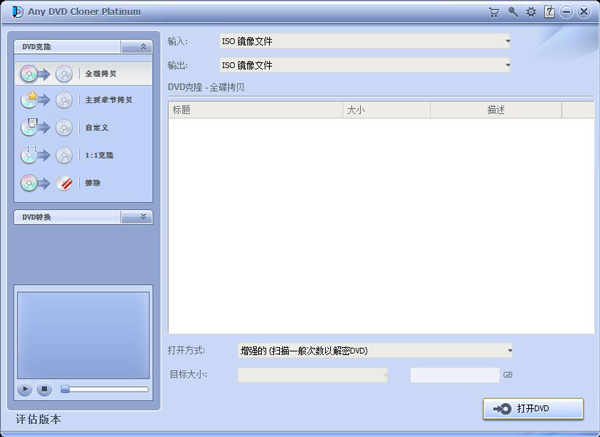The image size is (600, 437).
Task: Open the 输出 target dropdown
Action: [365, 65]
